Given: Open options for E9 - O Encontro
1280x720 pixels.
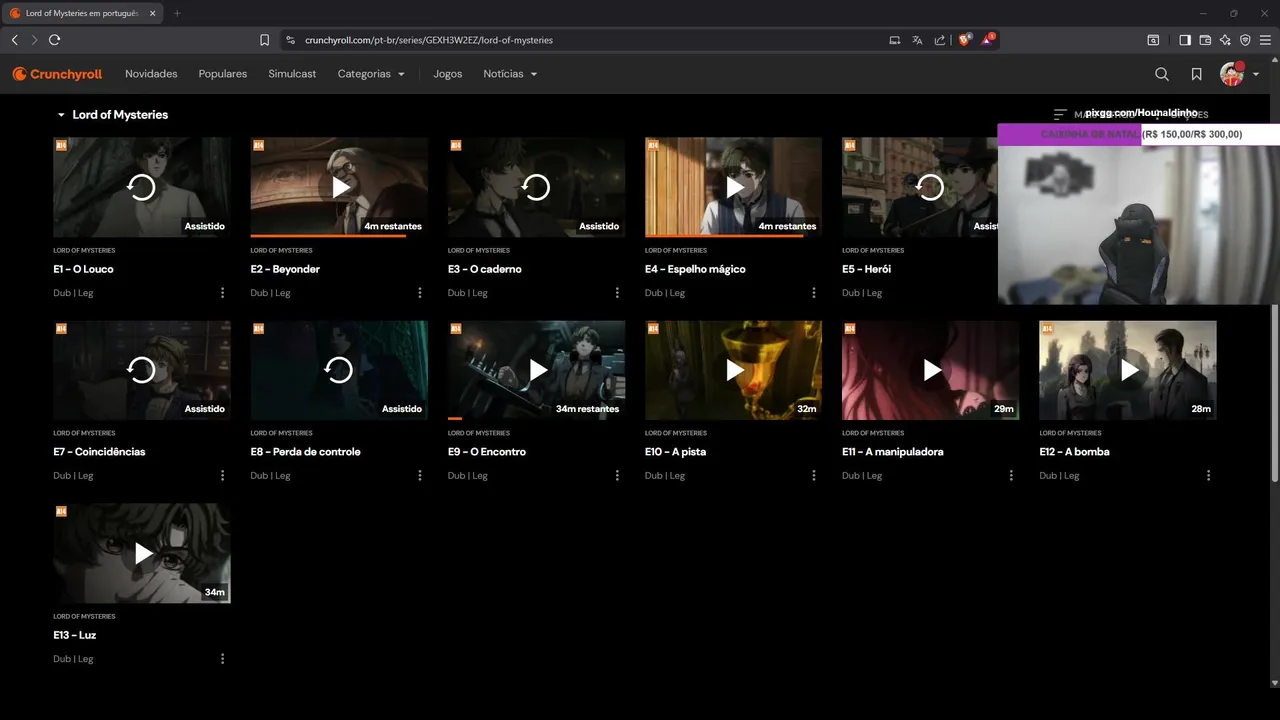Looking at the screenshot, I should tap(617, 476).
